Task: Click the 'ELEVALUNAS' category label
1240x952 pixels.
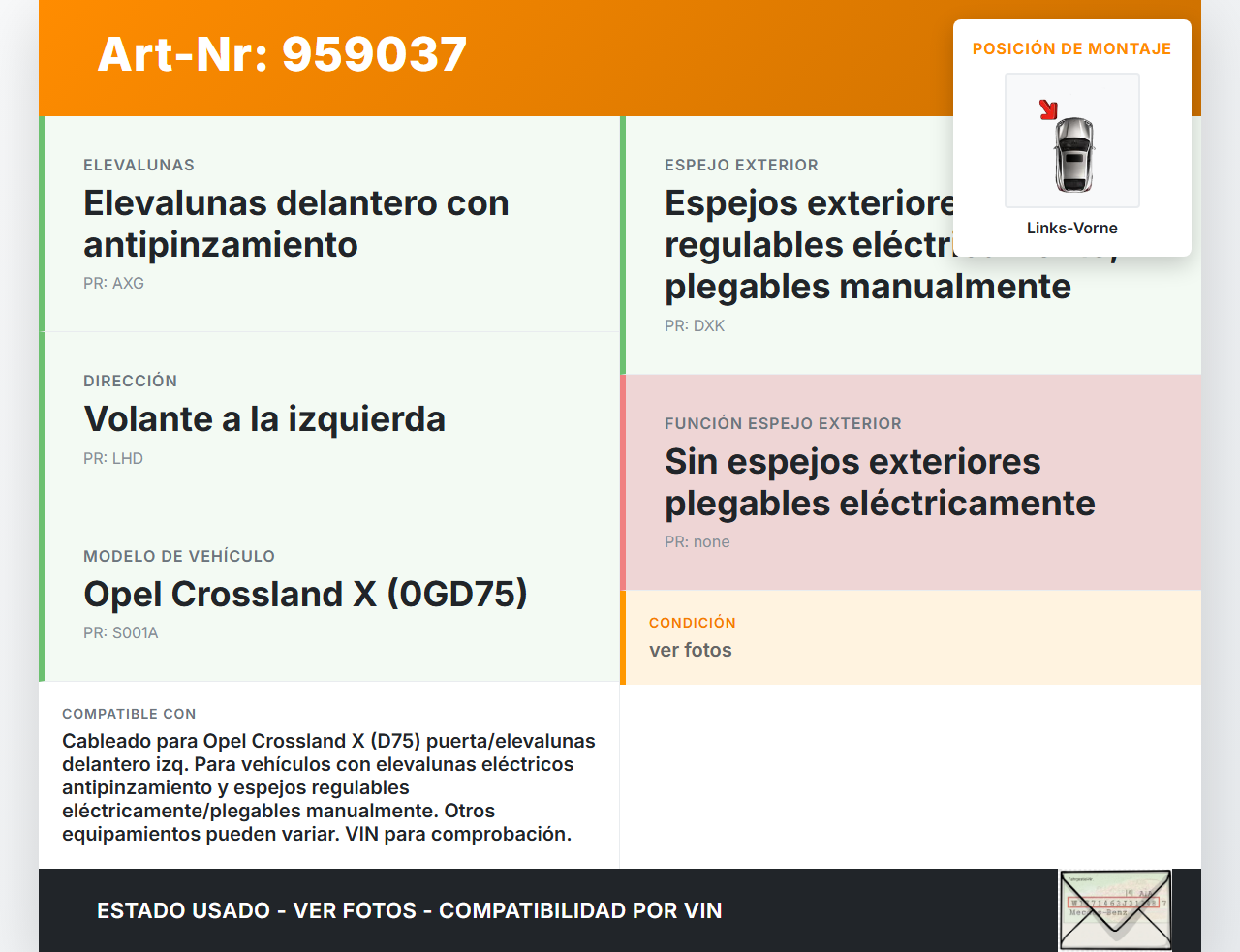Action: click(139, 166)
